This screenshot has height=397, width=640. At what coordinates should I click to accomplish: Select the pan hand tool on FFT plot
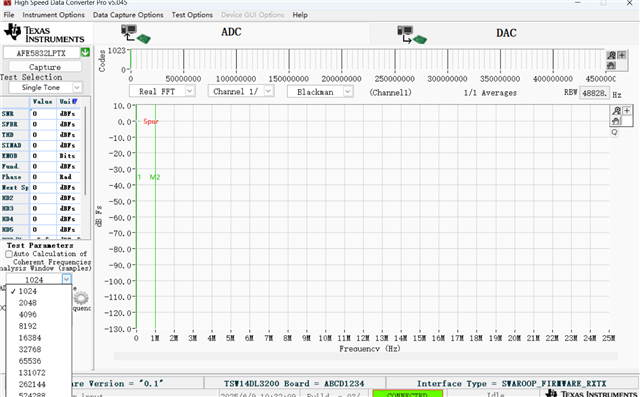(x=616, y=121)
